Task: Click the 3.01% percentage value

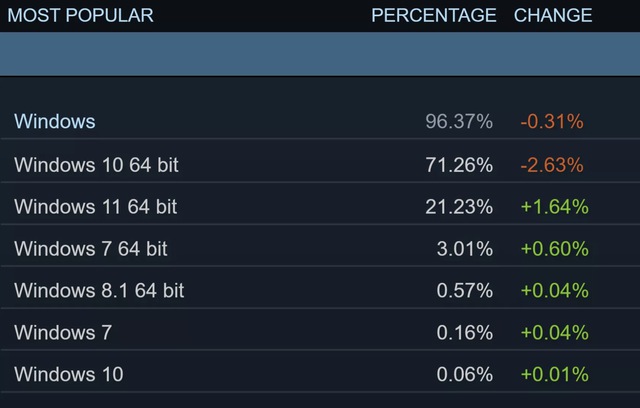Action: [x=464, y=249]
